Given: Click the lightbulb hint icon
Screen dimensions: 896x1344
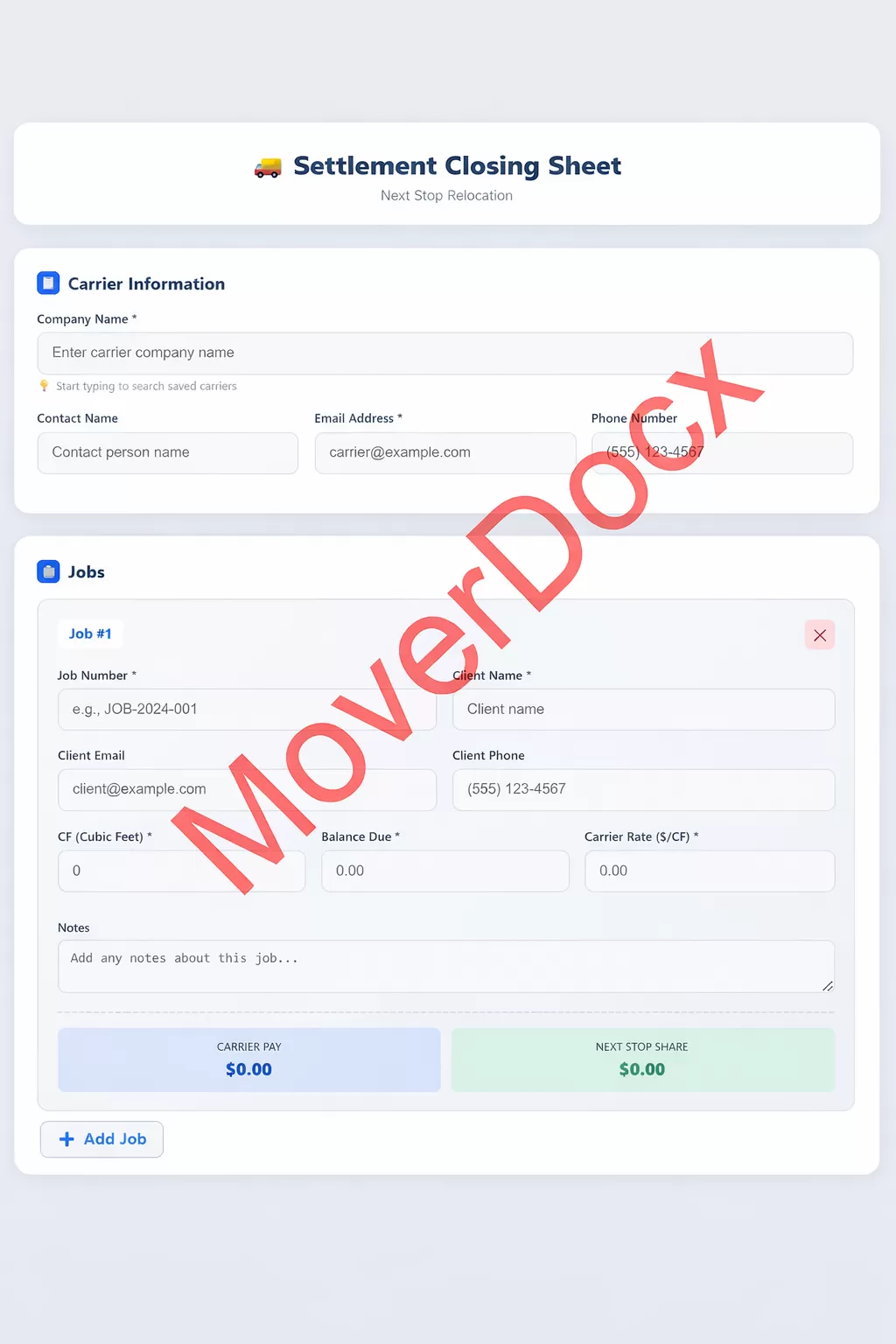Looking at the screenshot, I should [44, 386].
